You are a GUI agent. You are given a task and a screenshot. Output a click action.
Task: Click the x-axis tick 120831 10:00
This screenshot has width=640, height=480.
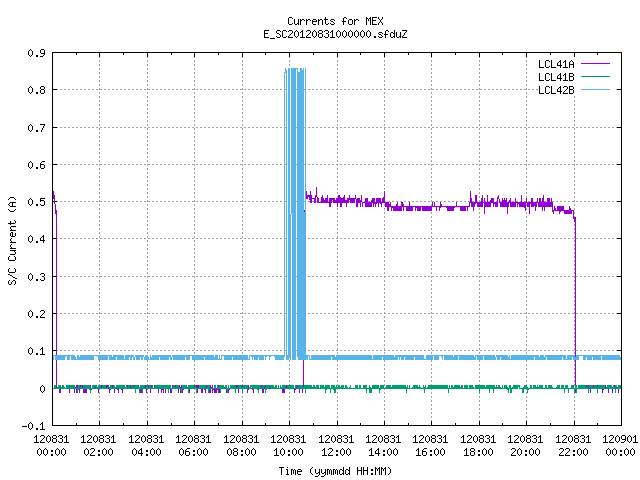[288, 445]
